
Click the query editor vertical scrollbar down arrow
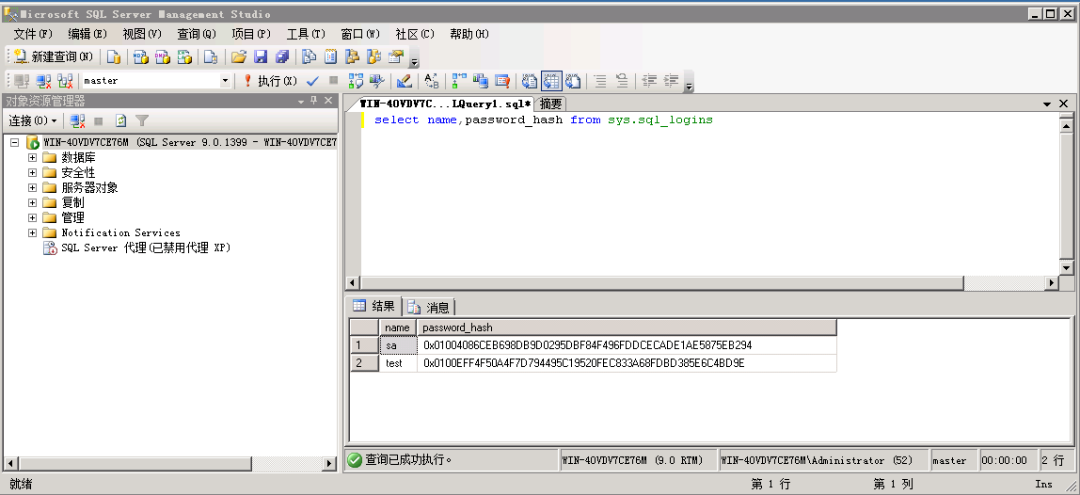tap(1066, 268)
